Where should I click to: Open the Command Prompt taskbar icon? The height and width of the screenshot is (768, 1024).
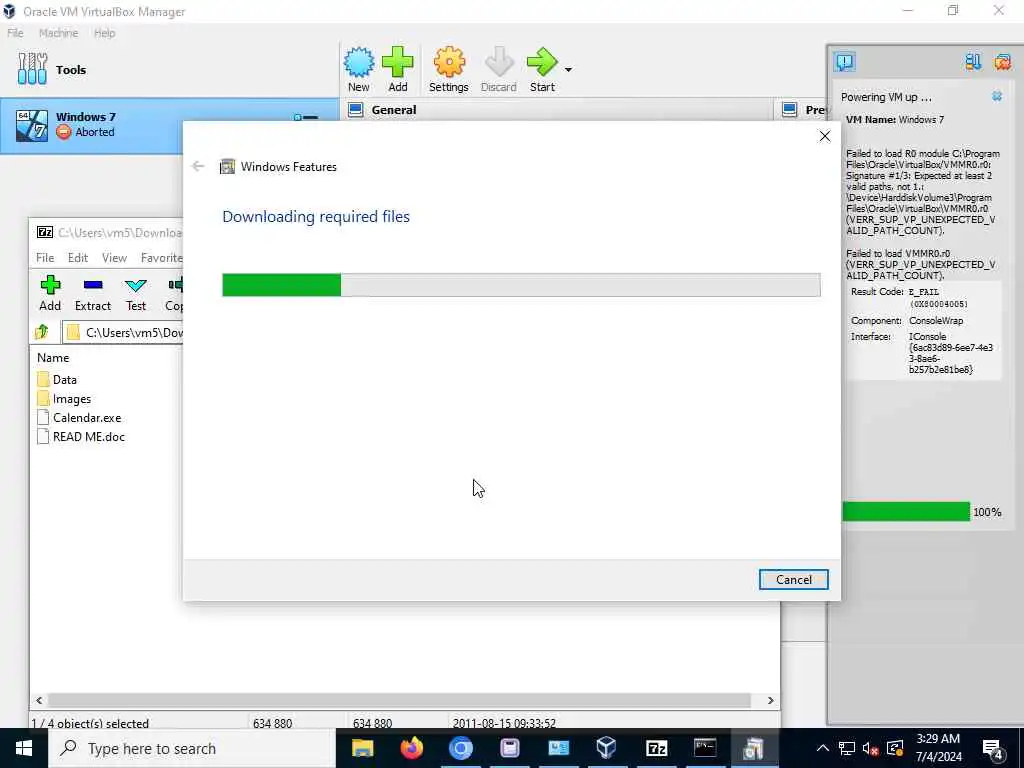[x=705, y=748]
